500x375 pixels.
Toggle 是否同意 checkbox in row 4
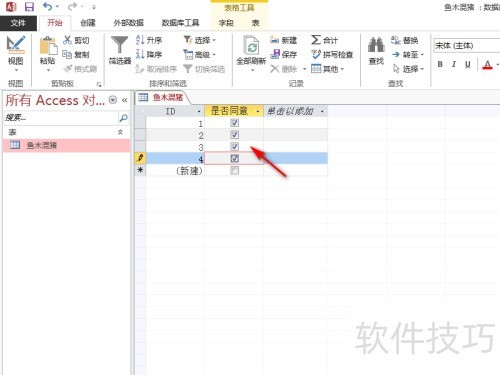pyautogui.click(x=235, y=158)
